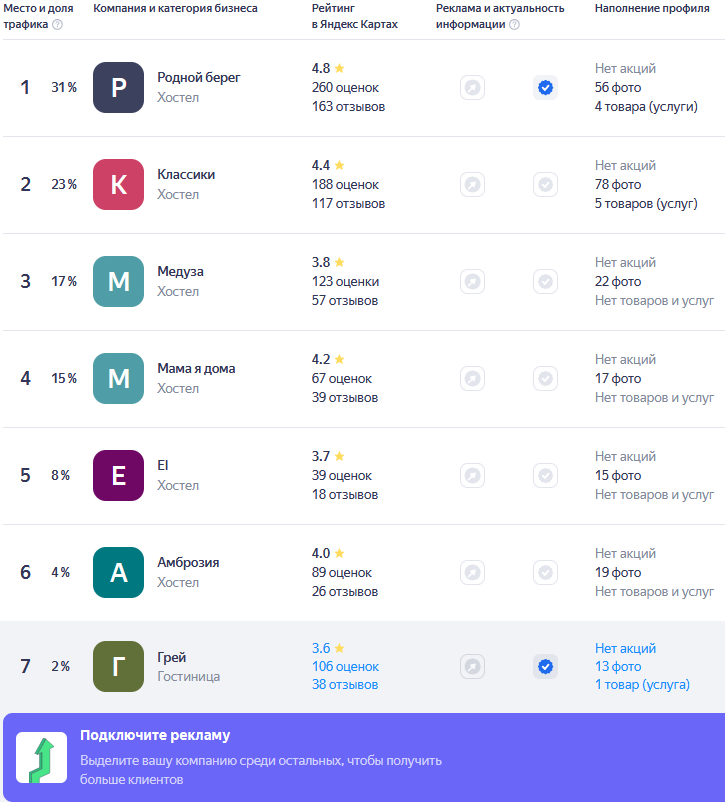Open the 1 товар (услуга) link
The width and height of the screenshot is (725, 802).
(642, 685)
